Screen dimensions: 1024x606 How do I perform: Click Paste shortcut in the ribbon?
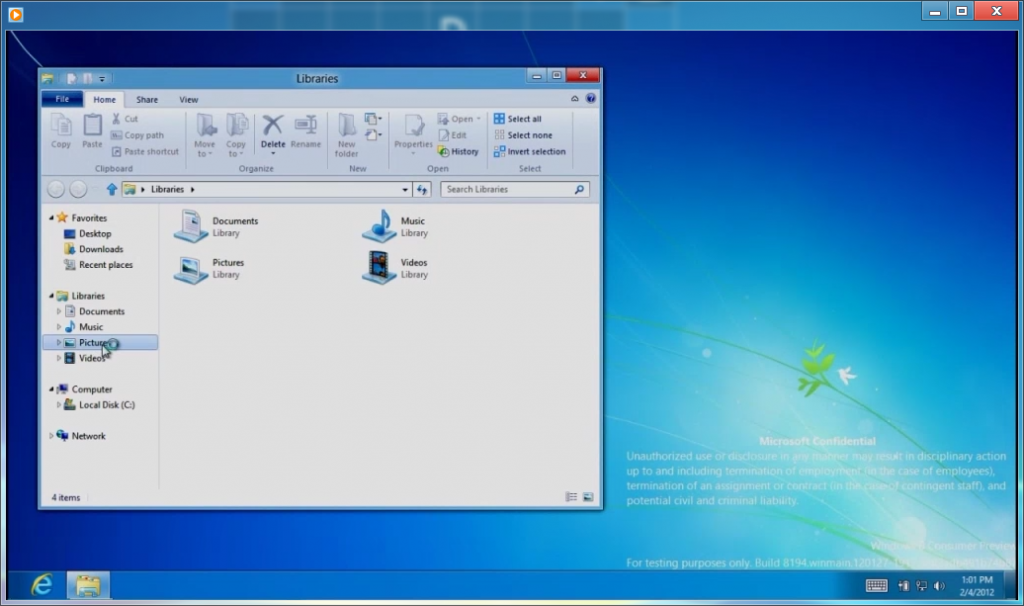144,152
